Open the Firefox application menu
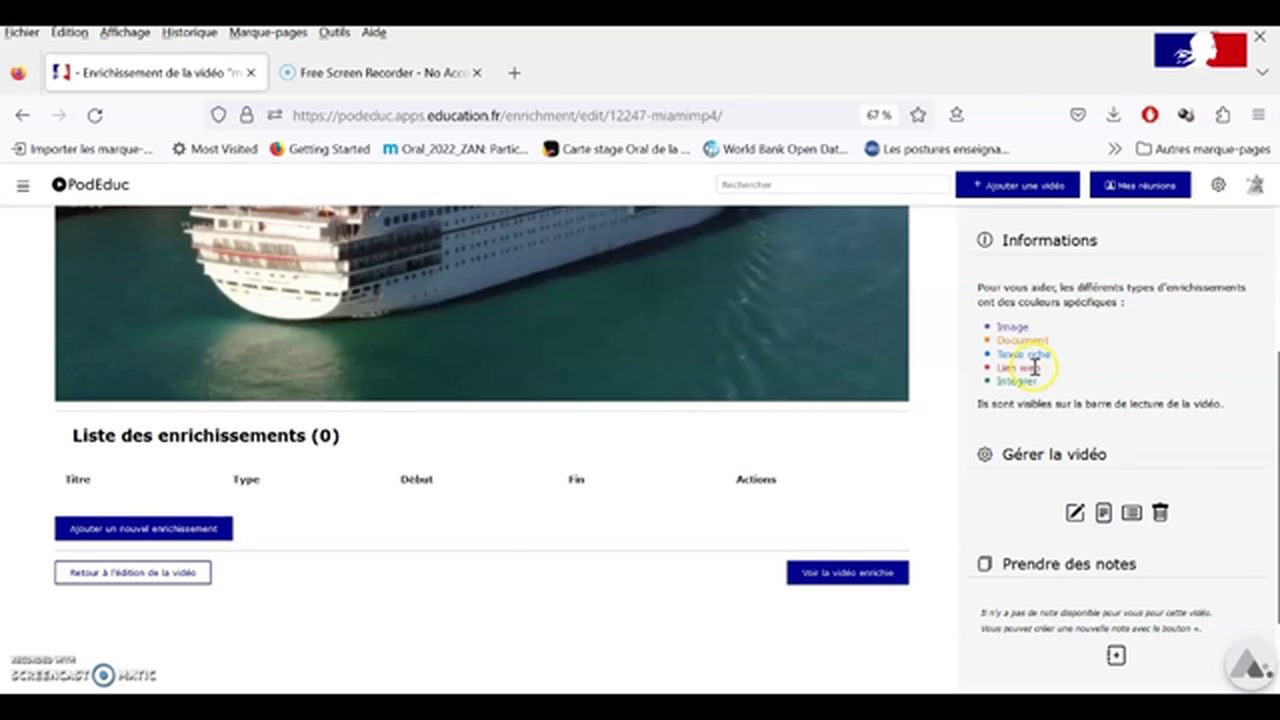This screenshot has width=1280, height=720. [1258, 115]
